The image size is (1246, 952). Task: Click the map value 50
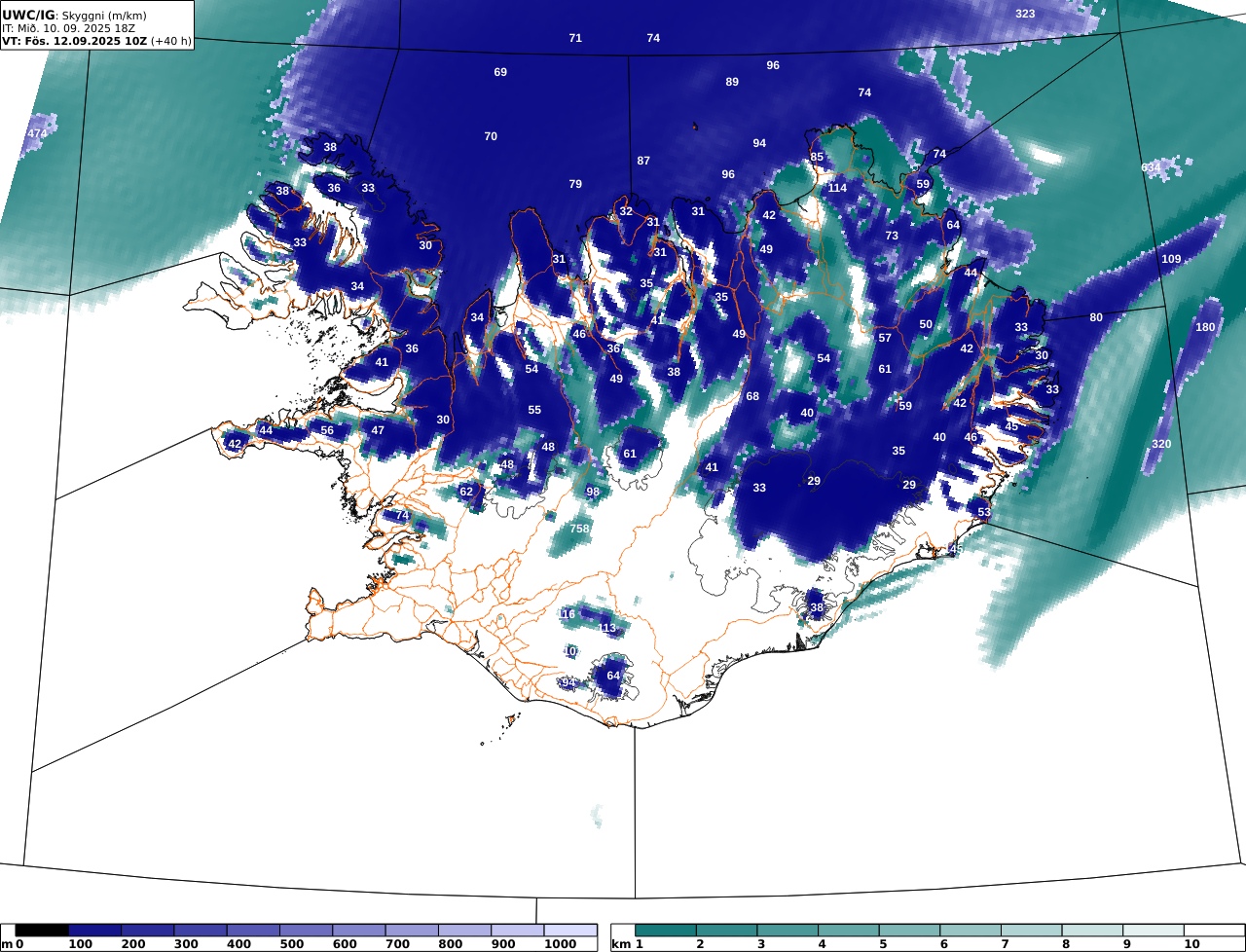tap(926, 324)
